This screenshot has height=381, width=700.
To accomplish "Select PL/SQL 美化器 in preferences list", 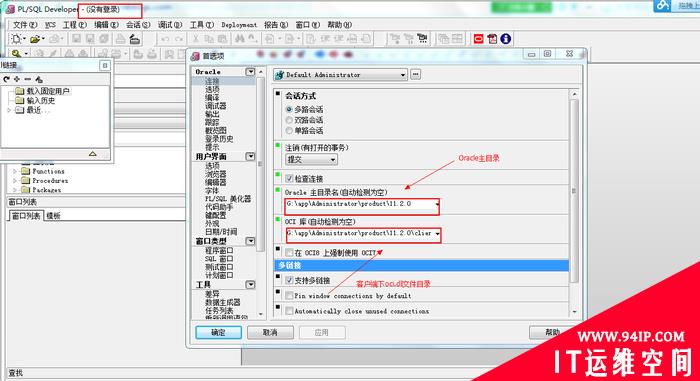I will (228, 199).
